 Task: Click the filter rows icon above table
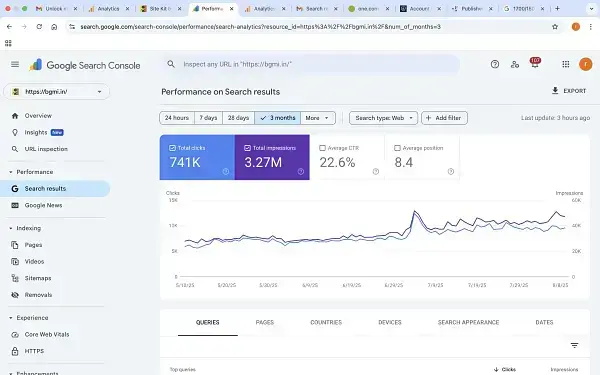pos(574,346)
